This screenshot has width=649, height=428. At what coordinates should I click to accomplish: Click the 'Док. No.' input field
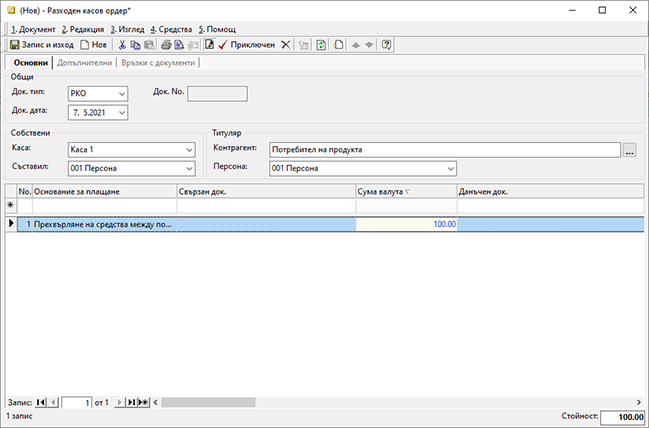pos(217,94)
